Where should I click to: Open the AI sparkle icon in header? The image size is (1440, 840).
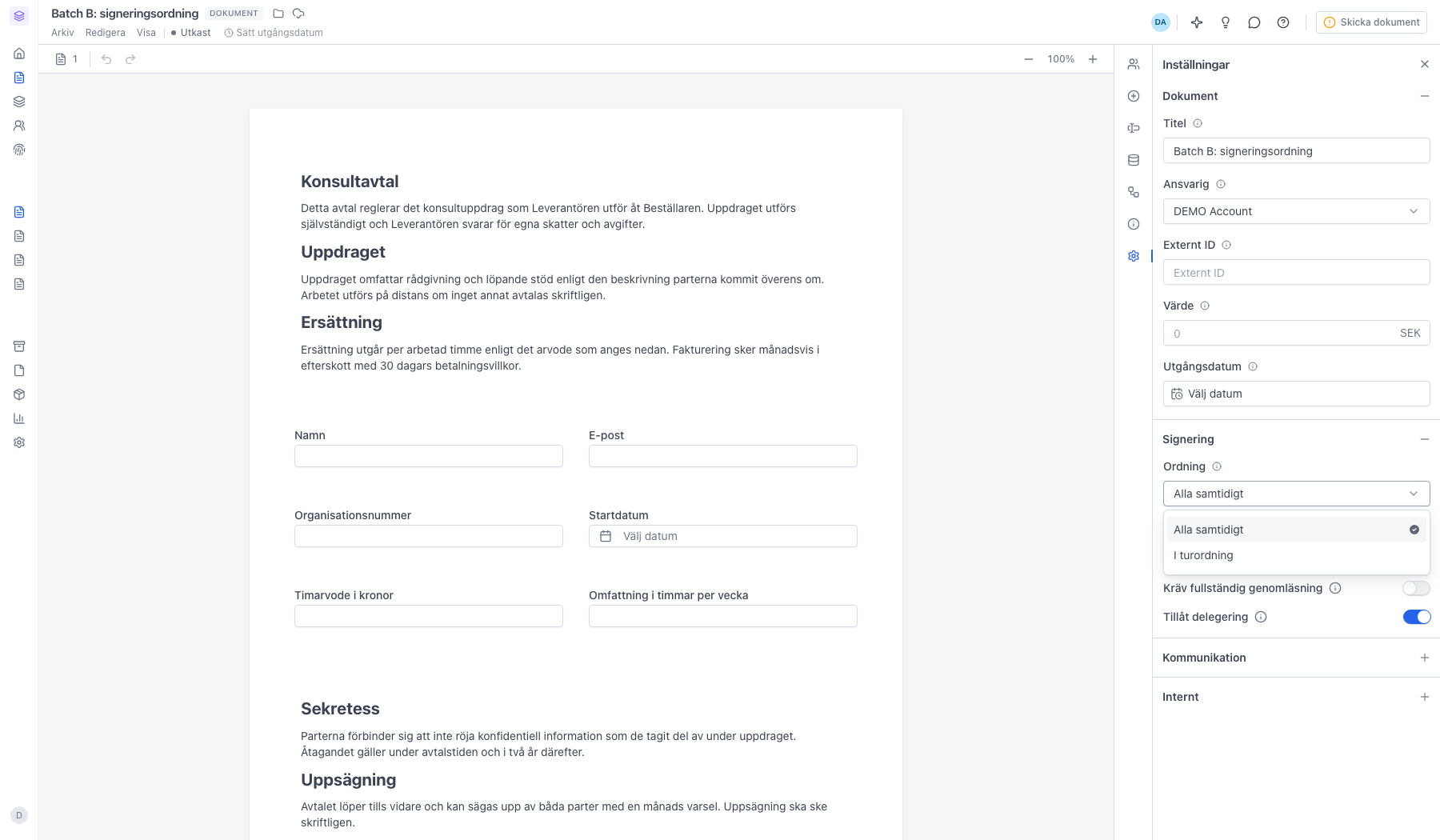tap(1197, 22)
